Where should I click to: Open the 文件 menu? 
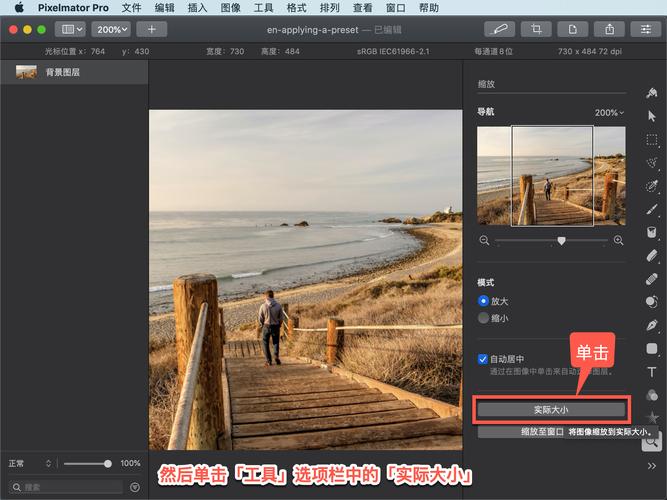tap(131, 8)
